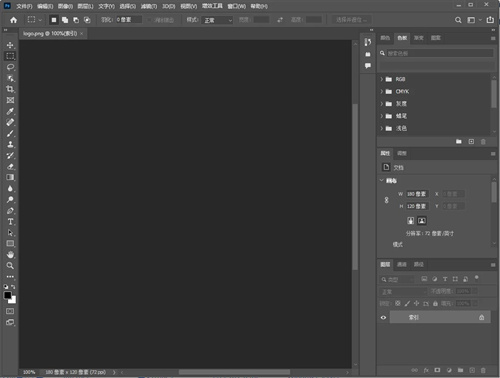Open the 样式 style dropdown in options bar
Image resolution: width=500 pixels, height=378 pixels.
[217, 20]
